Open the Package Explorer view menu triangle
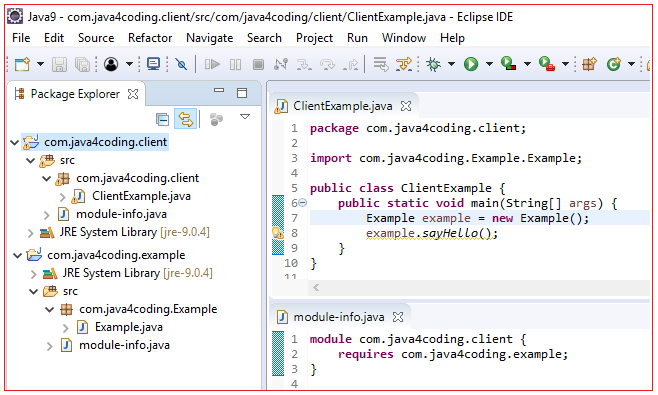Screen dimensions: 658x395 click(245, 117)
